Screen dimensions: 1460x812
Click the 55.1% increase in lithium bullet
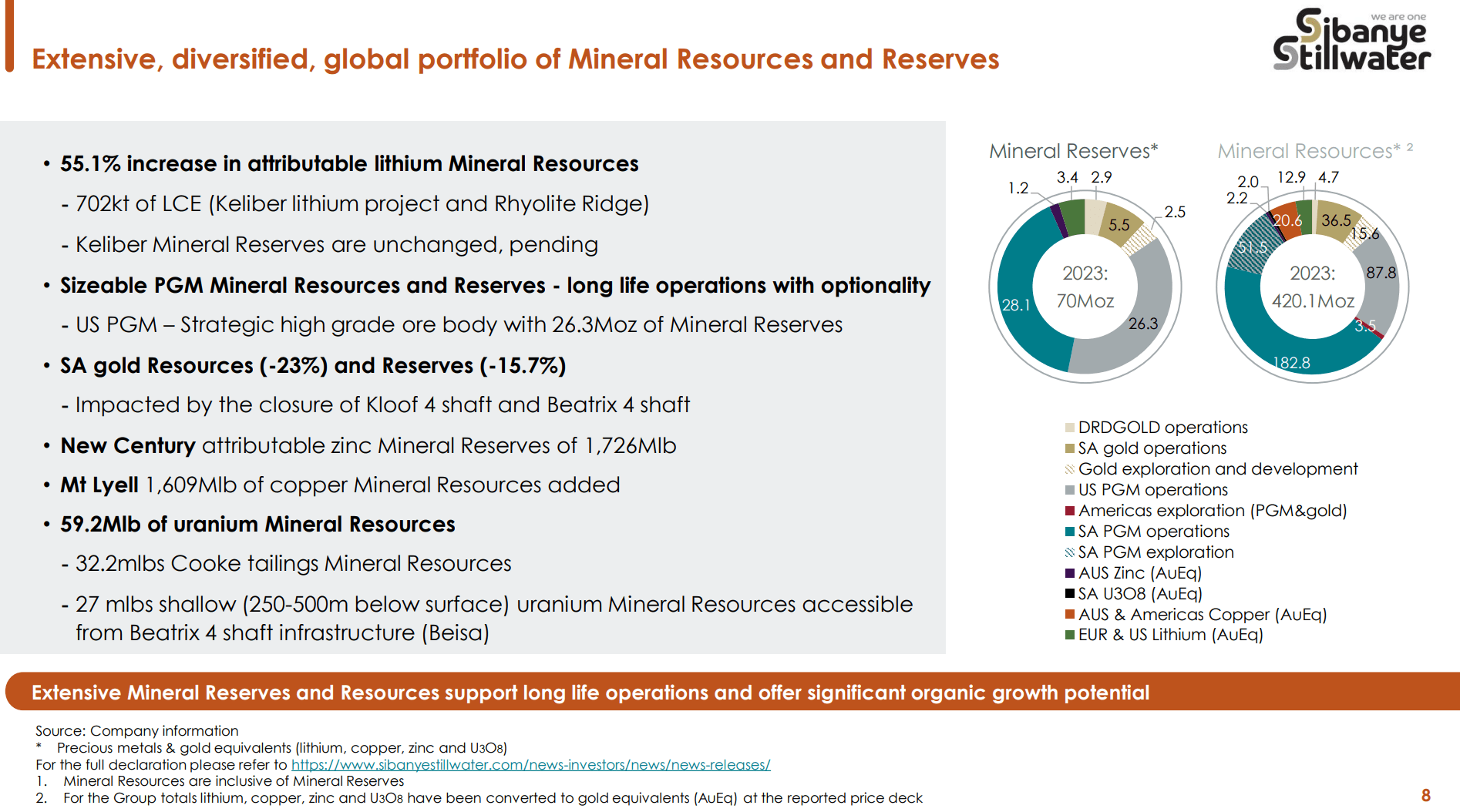coord(349,163)
